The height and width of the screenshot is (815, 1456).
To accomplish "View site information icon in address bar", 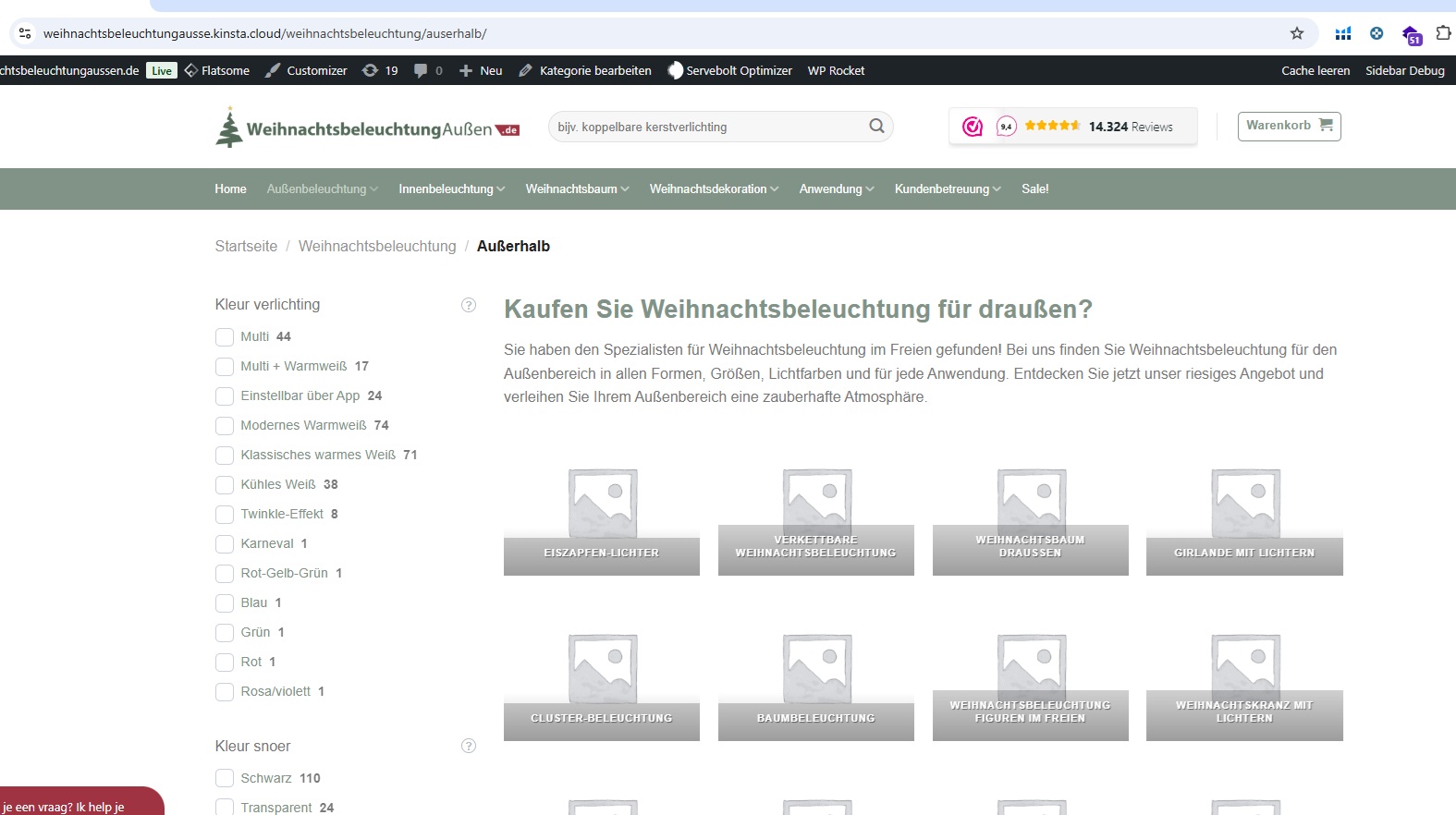I will (x=25, y=33).
